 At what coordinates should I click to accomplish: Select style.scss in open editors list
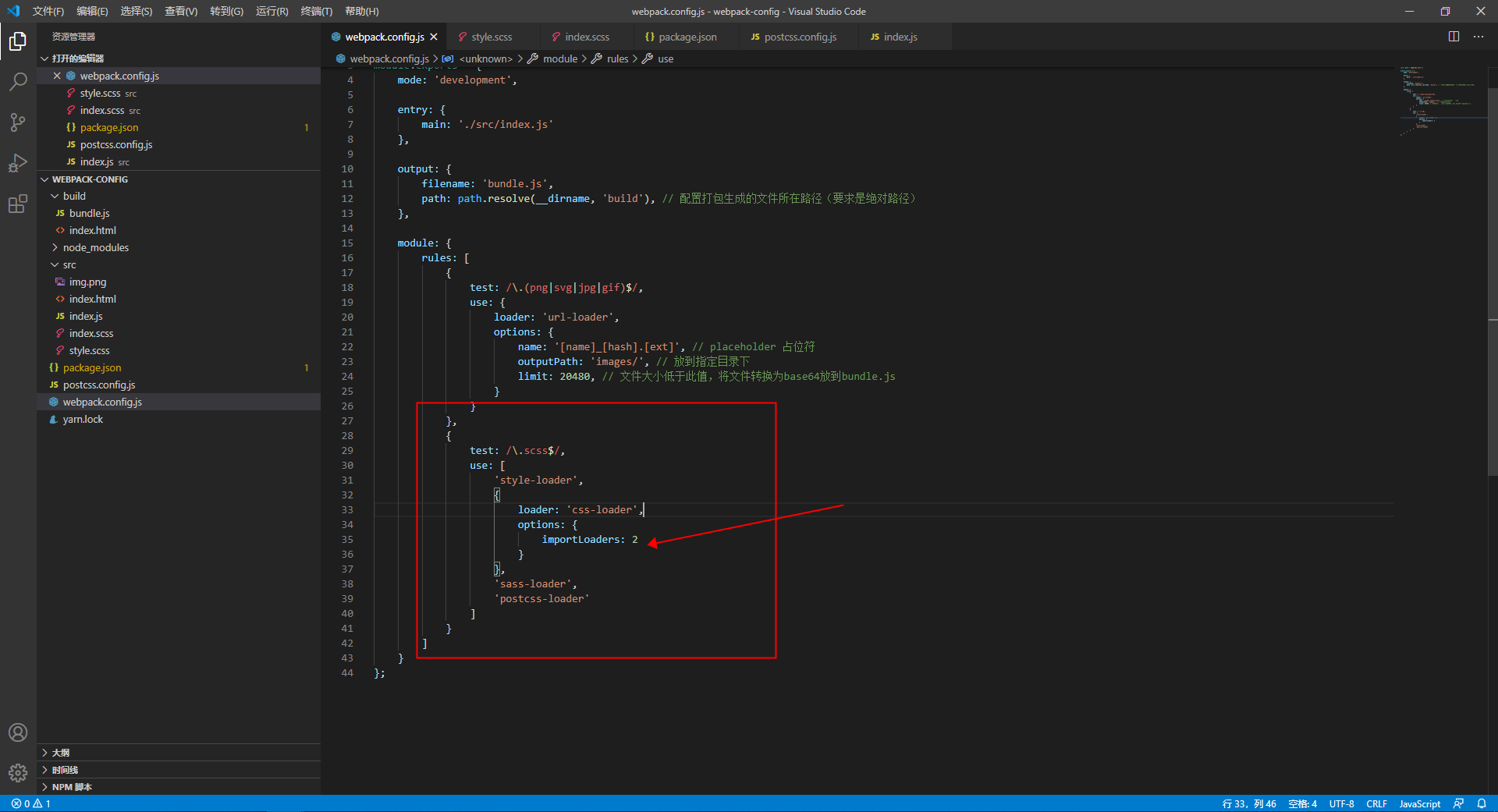click(x=179, y=93)
